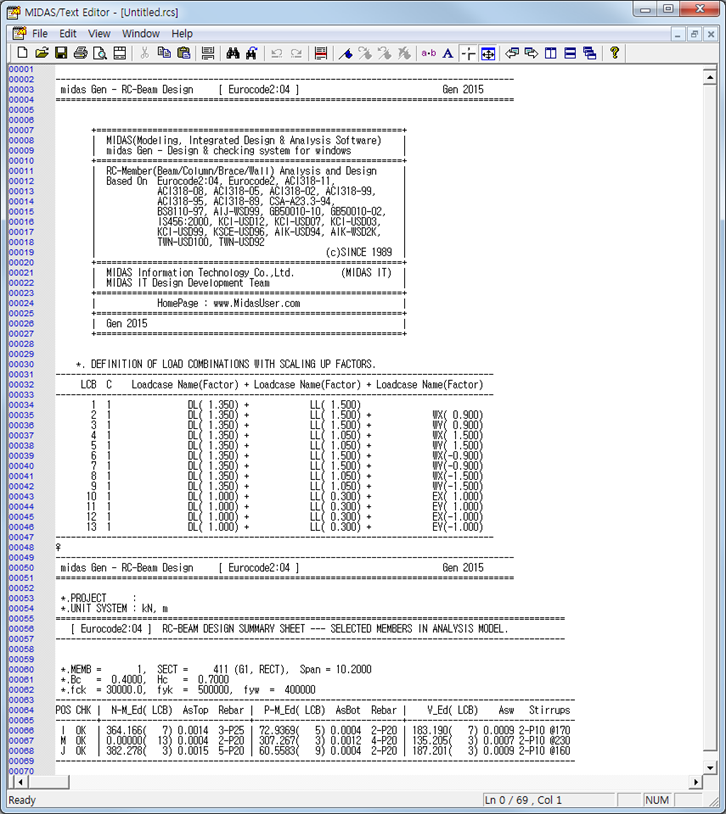The height and width of the screenshot is (814, 726).
Task: Click '(c)SINCE 1989' text
Action: click(359, 252)
